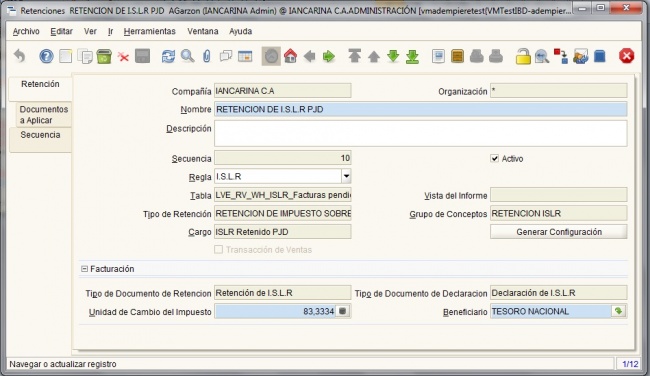Image resolution: width=650 pixels, height=376 pixels.
Task: Click the Declaración de I.S.L.R field
Action: click(x=558, y=293)
